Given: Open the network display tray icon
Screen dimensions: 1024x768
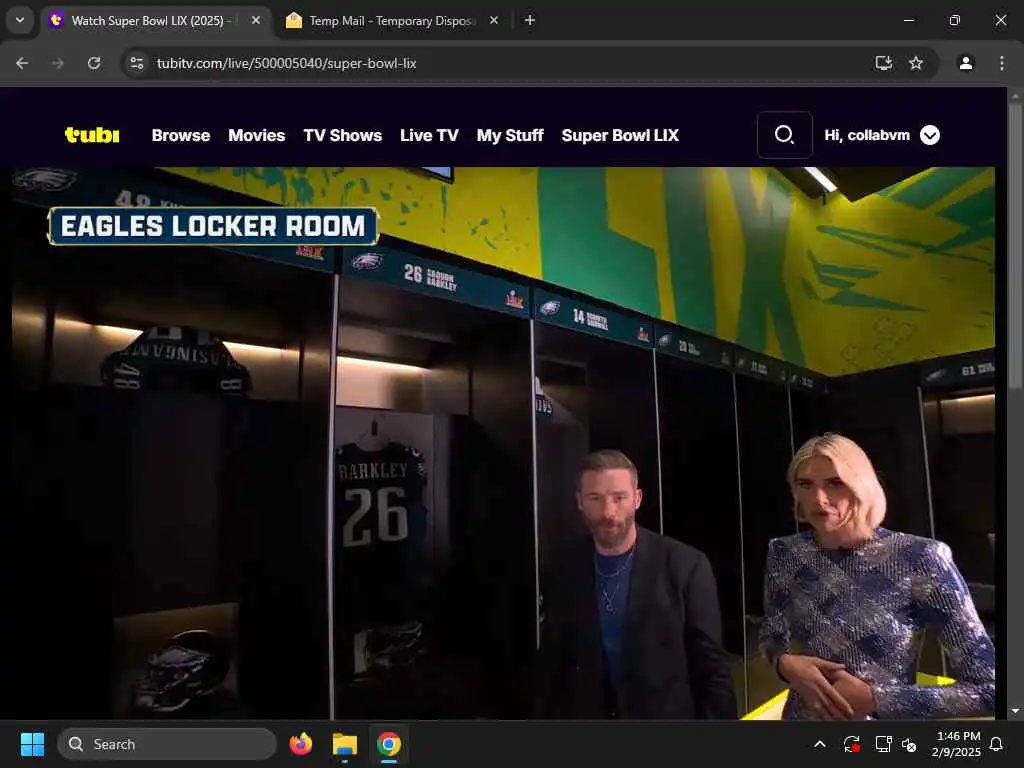Looking at the screenshot, I should (x=883, y=744).
